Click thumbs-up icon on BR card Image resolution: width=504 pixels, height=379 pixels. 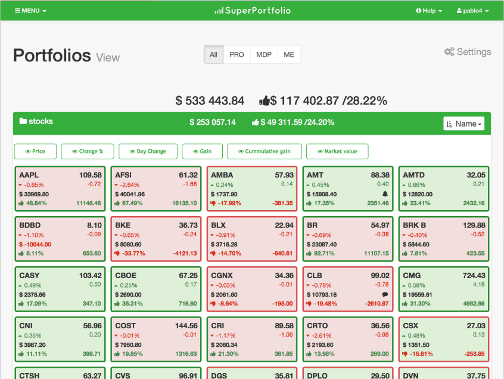point(309,253)
